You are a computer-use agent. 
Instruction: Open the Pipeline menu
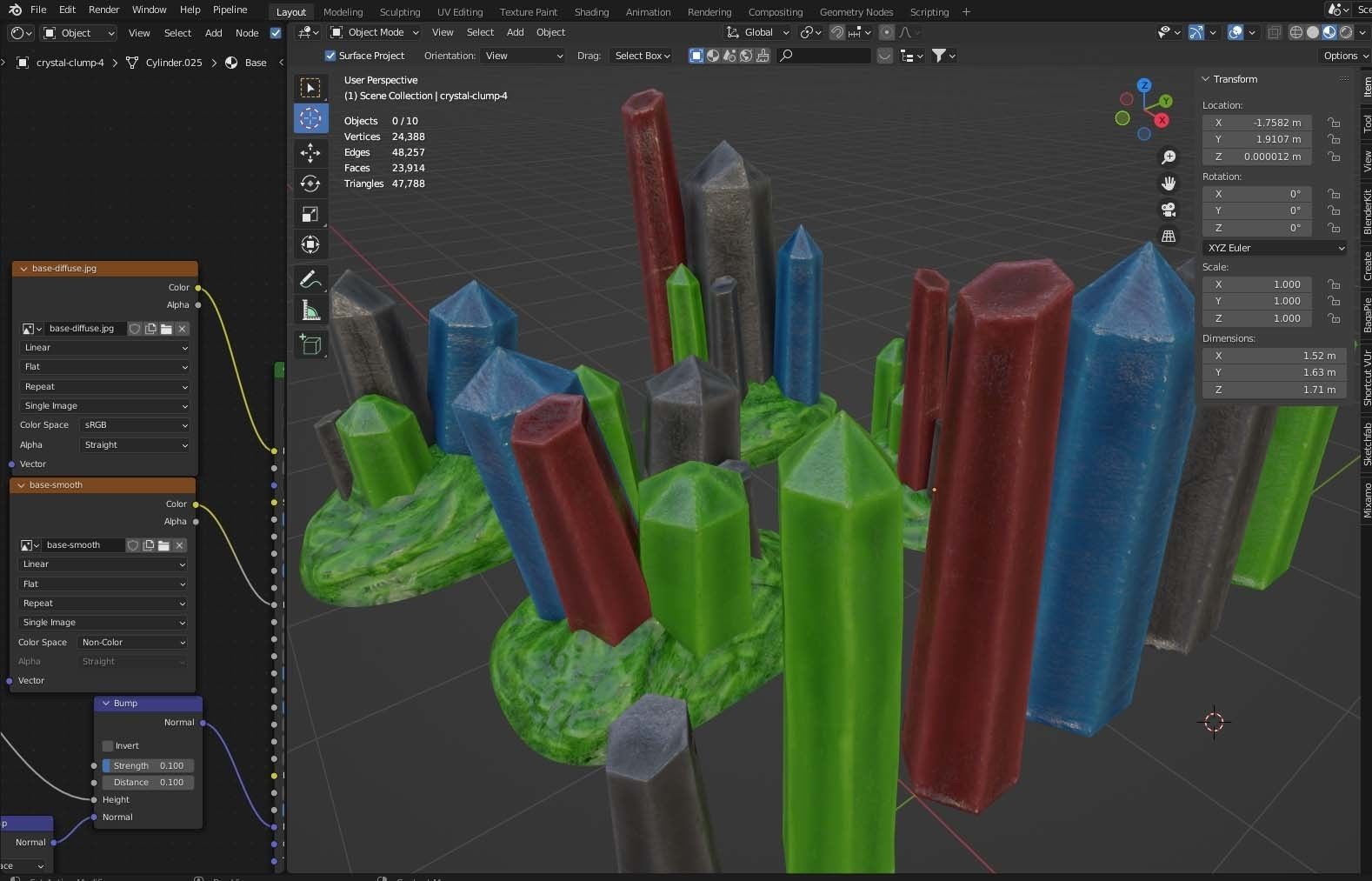tap(230, 10)
